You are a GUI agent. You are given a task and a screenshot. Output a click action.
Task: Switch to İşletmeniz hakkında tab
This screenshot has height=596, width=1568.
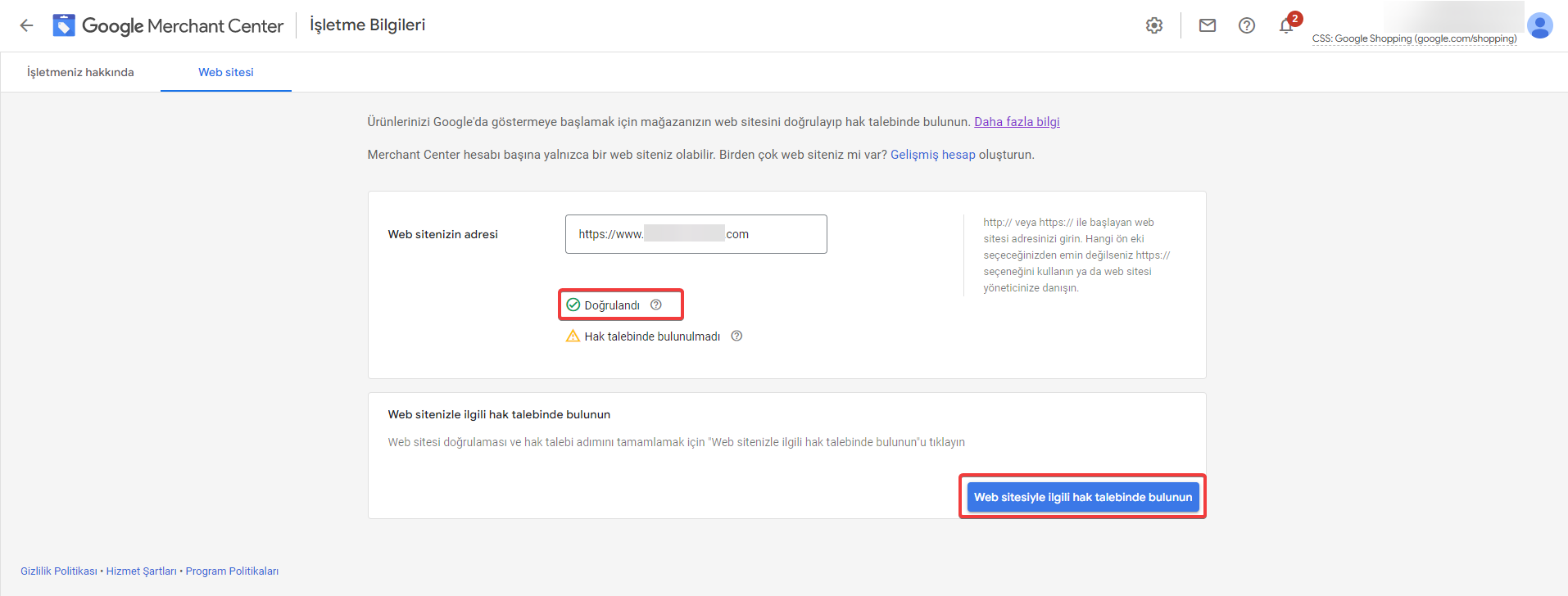coord(80,72)
